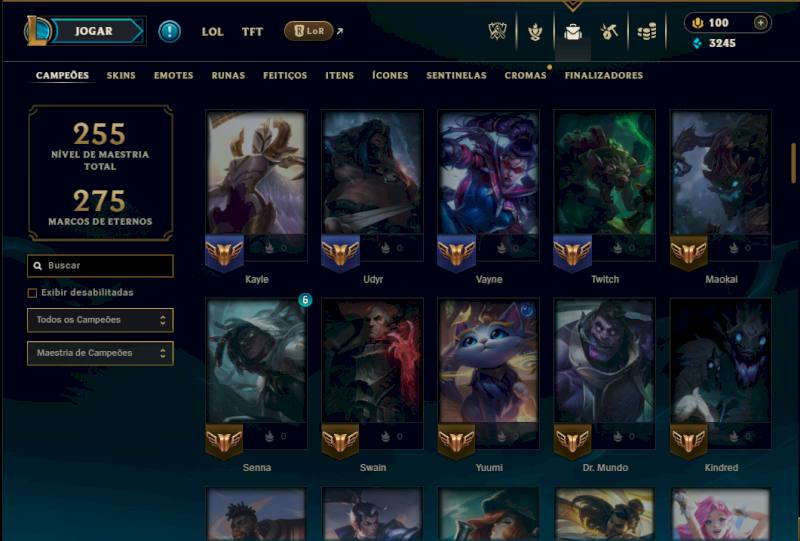Launch LoR via its badge link
The width and height of the screenshot is (800, 541).
pos(308,31)
